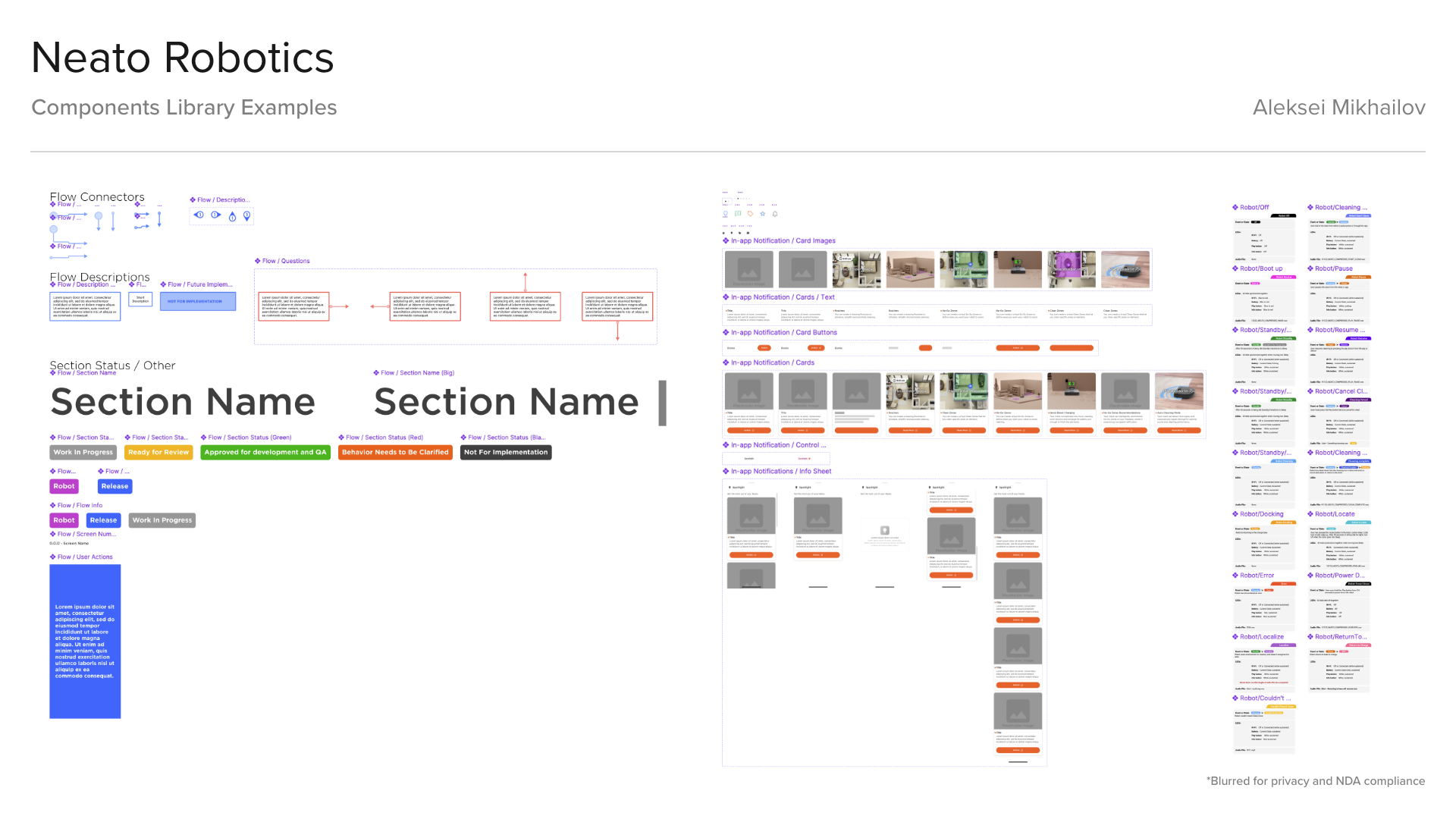
Task: Click the Robot tag in Flow Info row
Action: [x=64, y=520]
